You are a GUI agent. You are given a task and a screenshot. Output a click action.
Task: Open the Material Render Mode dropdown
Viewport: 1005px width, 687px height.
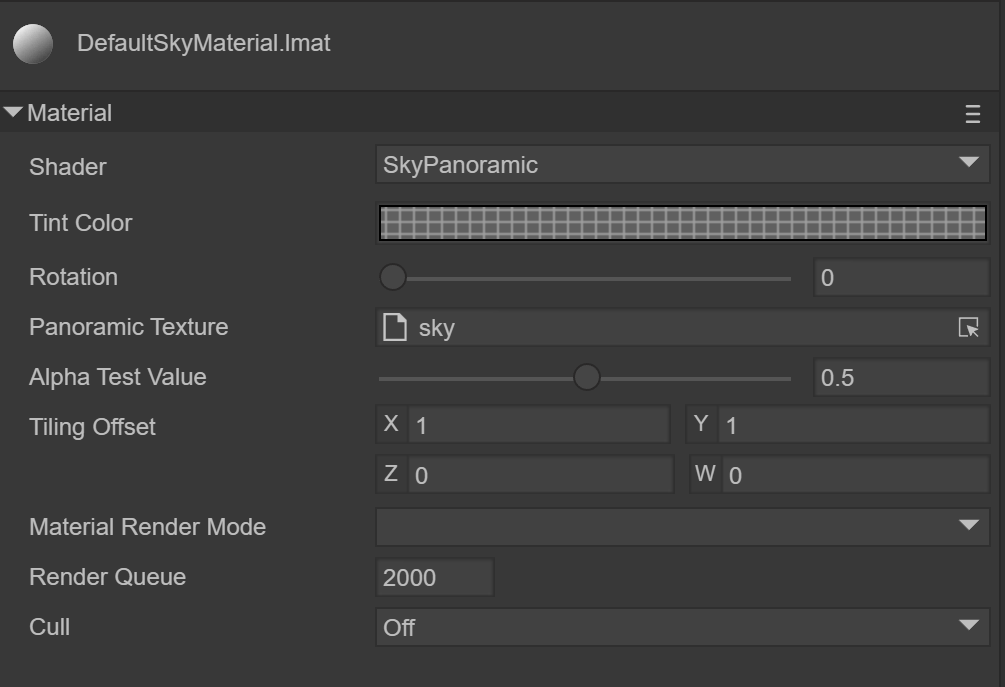[x=682, y=527]
